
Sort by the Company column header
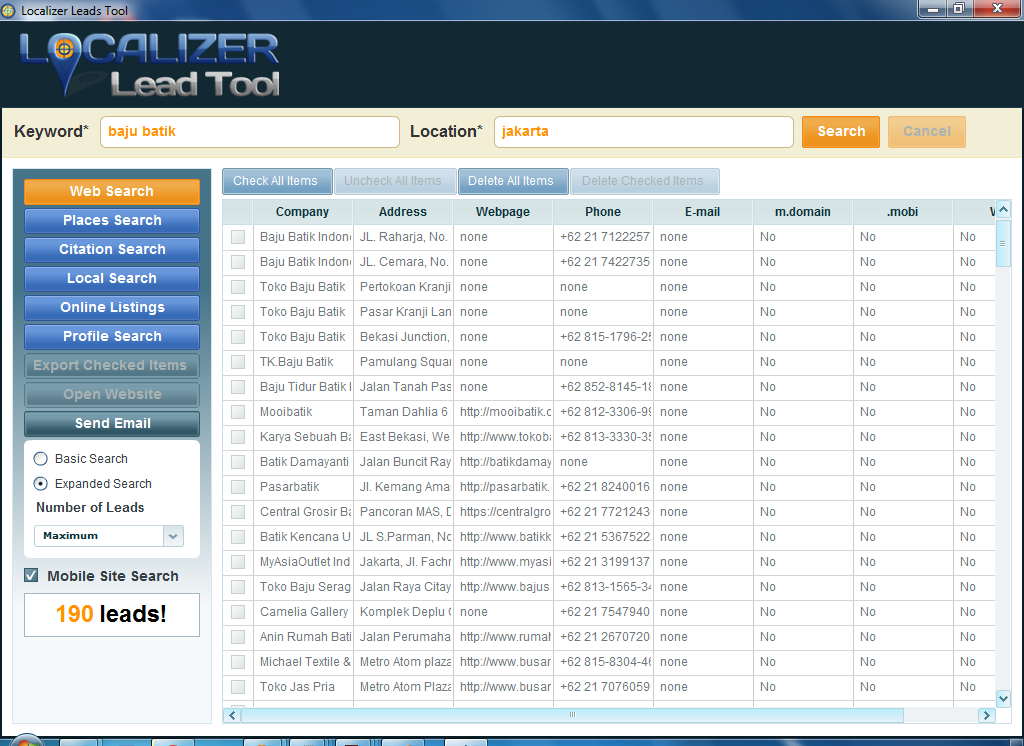pyautogui.click(x=302, y=212)
